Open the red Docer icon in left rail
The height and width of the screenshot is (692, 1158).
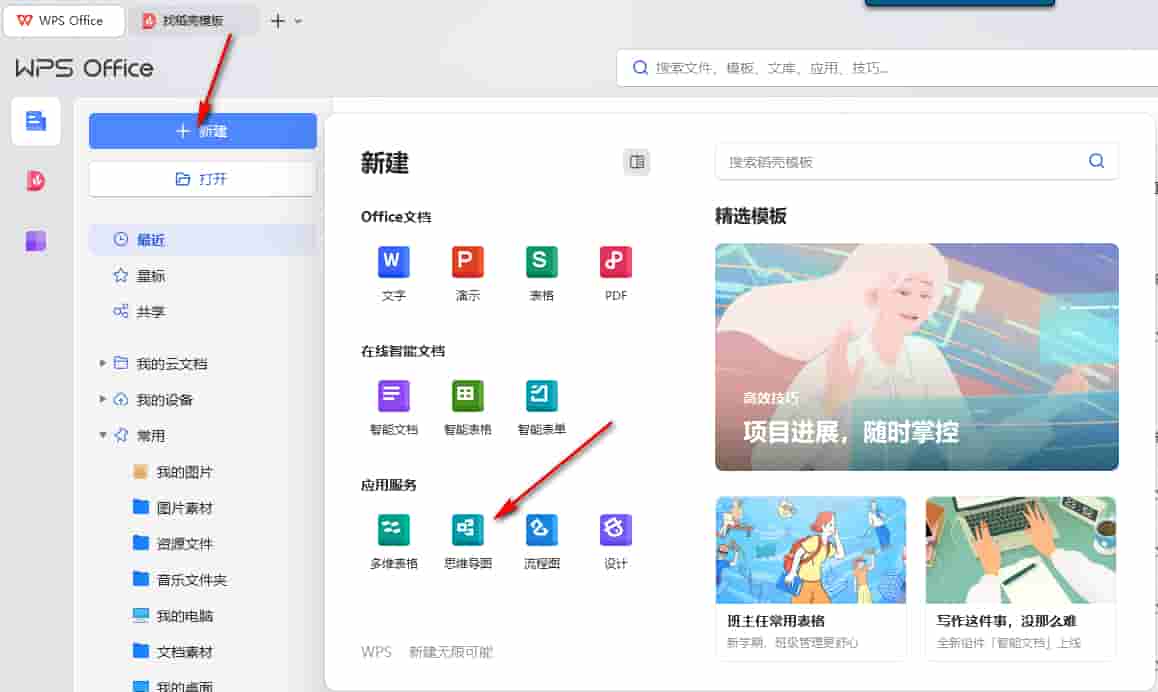point(35,181)
